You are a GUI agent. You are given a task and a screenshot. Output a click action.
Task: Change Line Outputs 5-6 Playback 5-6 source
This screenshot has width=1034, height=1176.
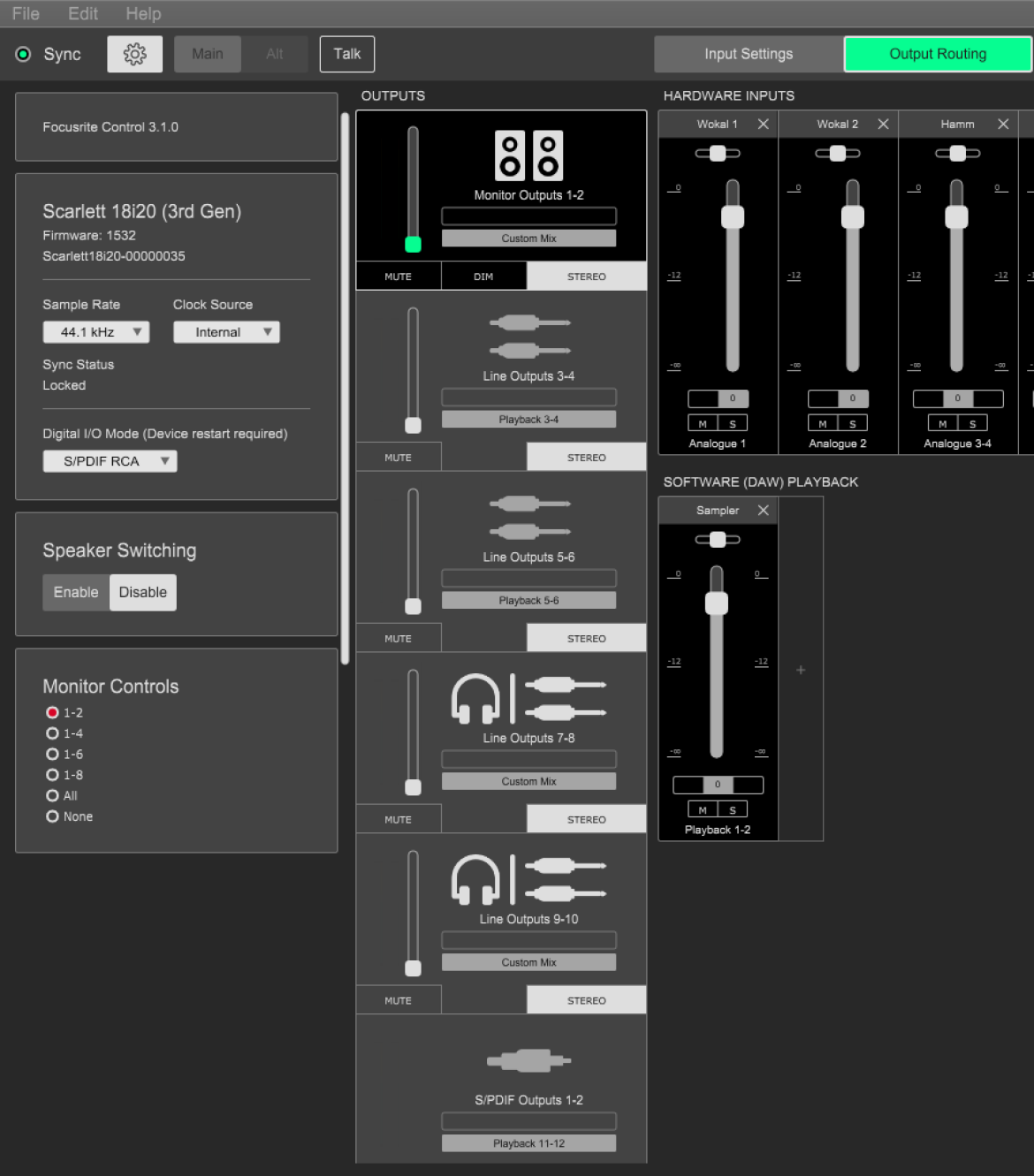pyautogui.click(x=528, y=601)
